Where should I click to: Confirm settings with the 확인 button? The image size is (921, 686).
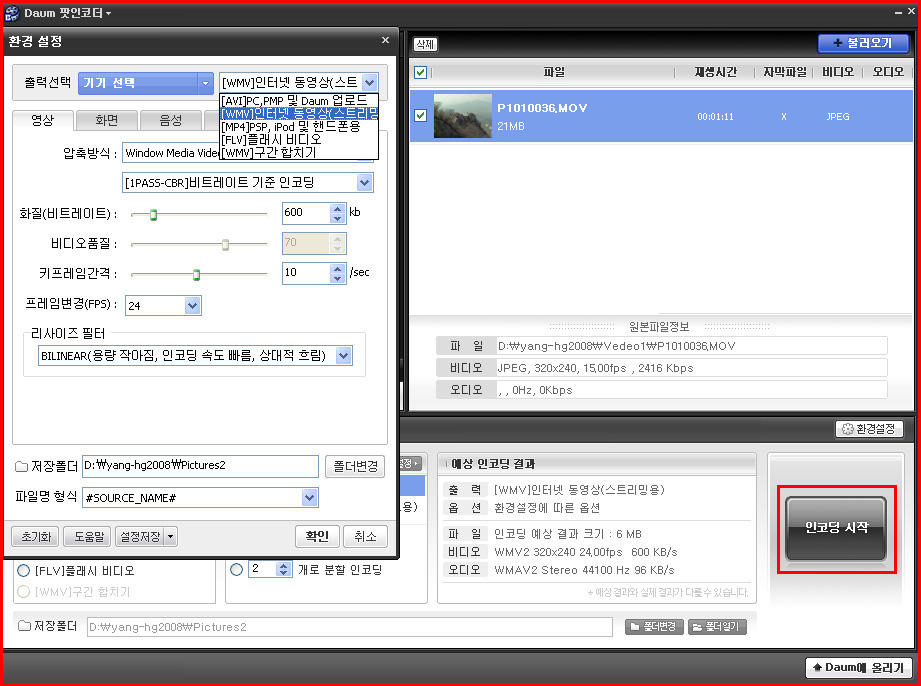(x=317, y=536)
